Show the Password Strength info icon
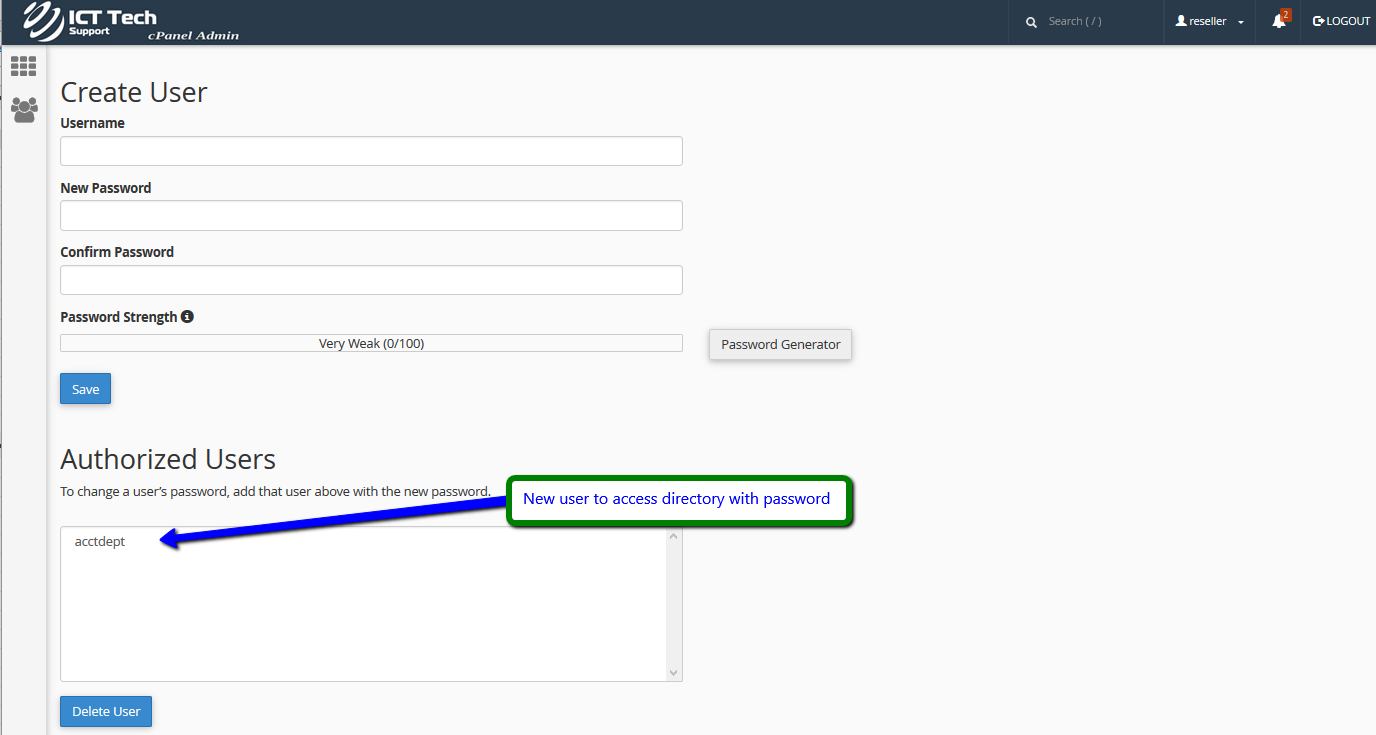 187,317
